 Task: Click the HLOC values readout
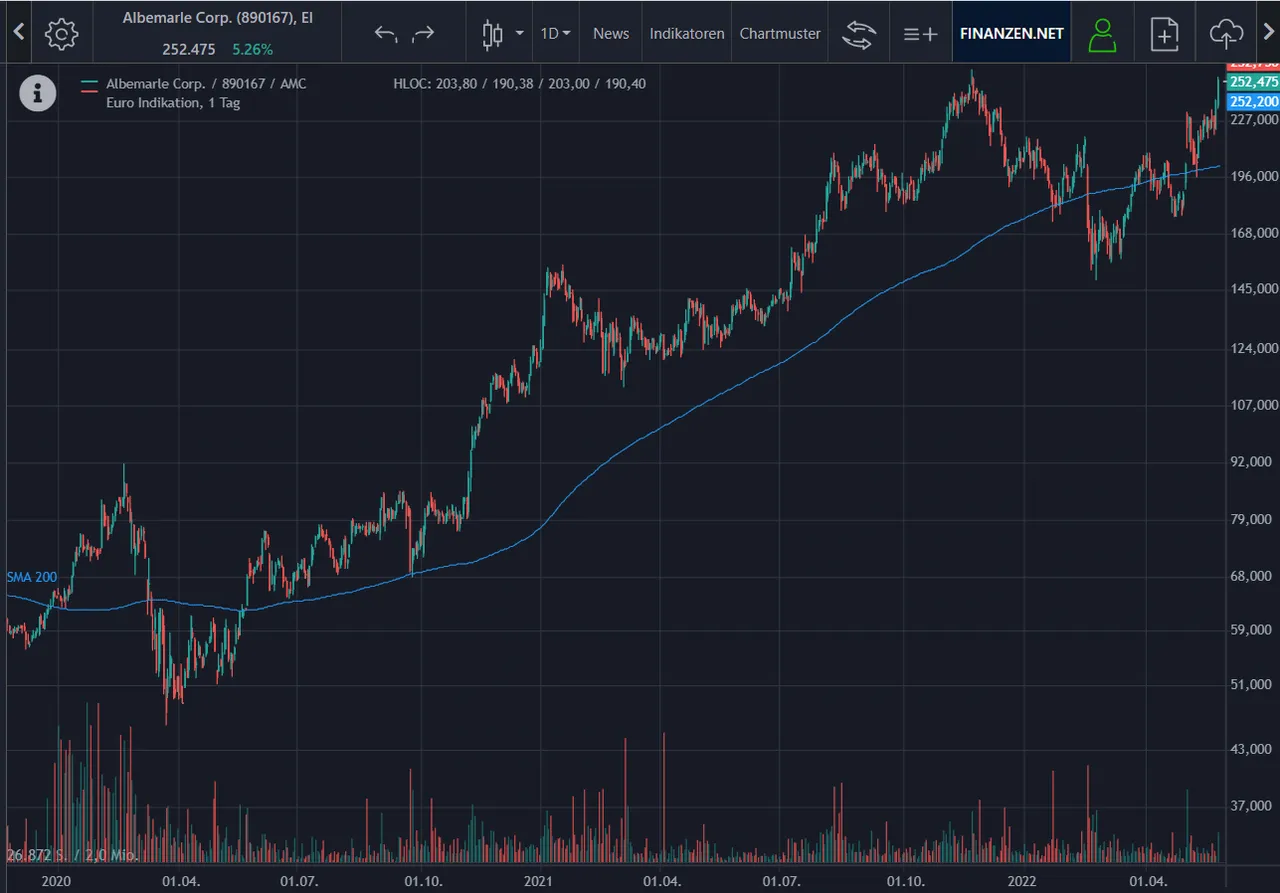point(520,84)
